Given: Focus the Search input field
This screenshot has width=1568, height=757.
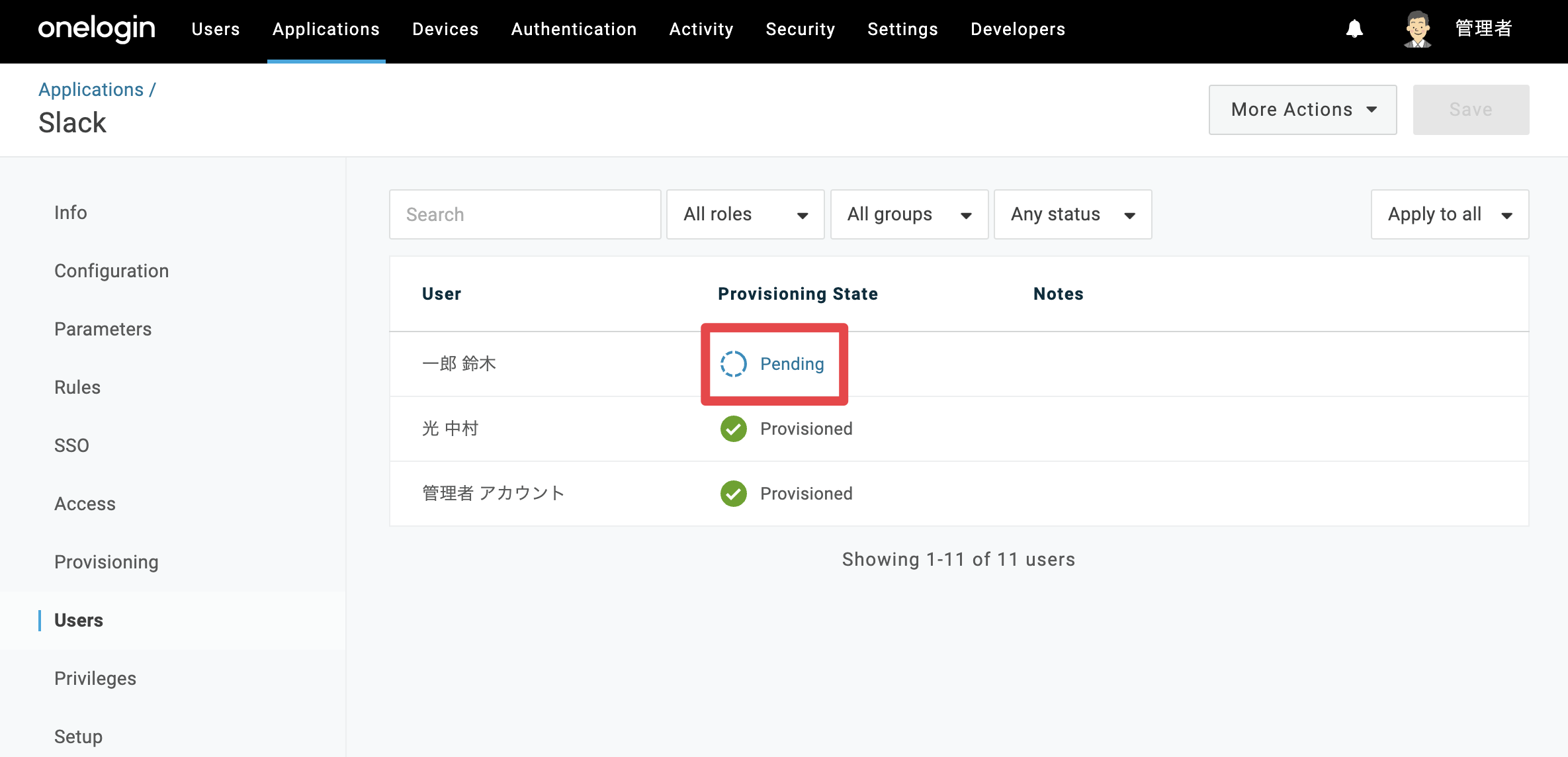Looking at the screenshot, I should [x=525, y=214].
